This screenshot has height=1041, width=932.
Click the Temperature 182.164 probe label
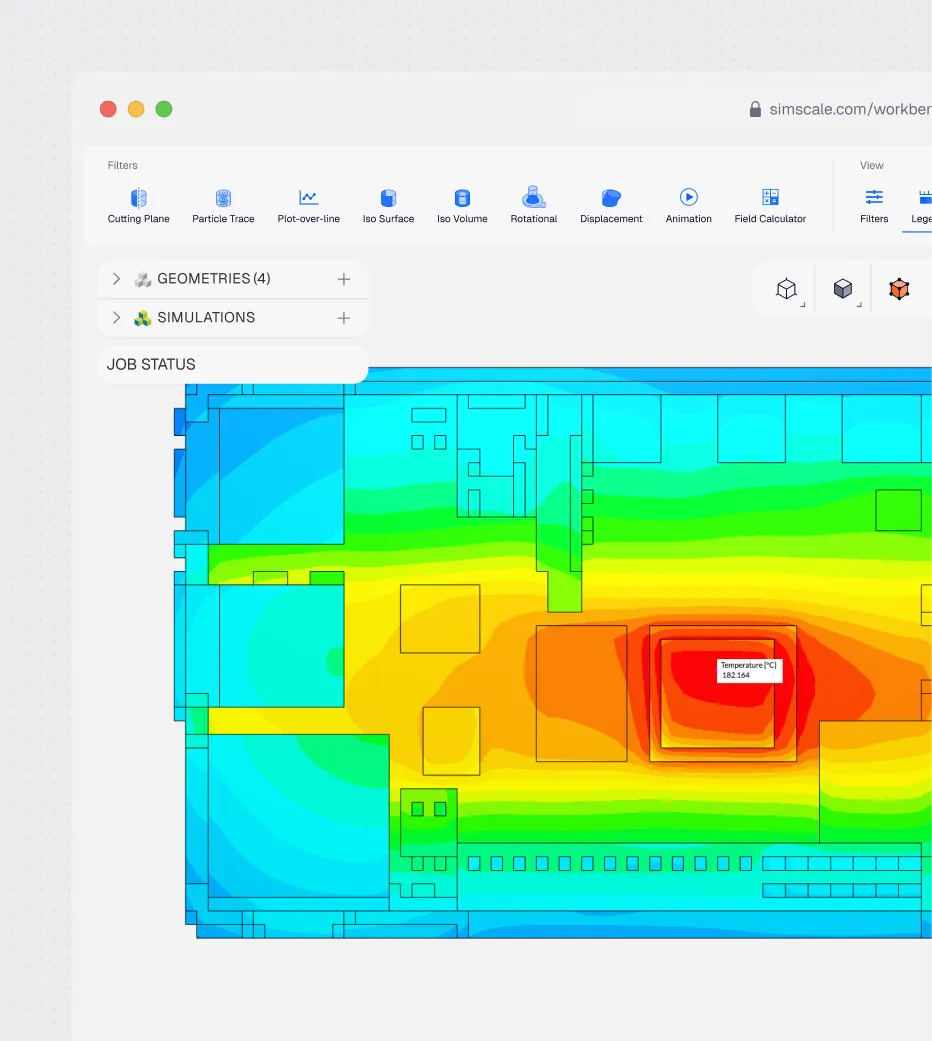pos(749,671)
